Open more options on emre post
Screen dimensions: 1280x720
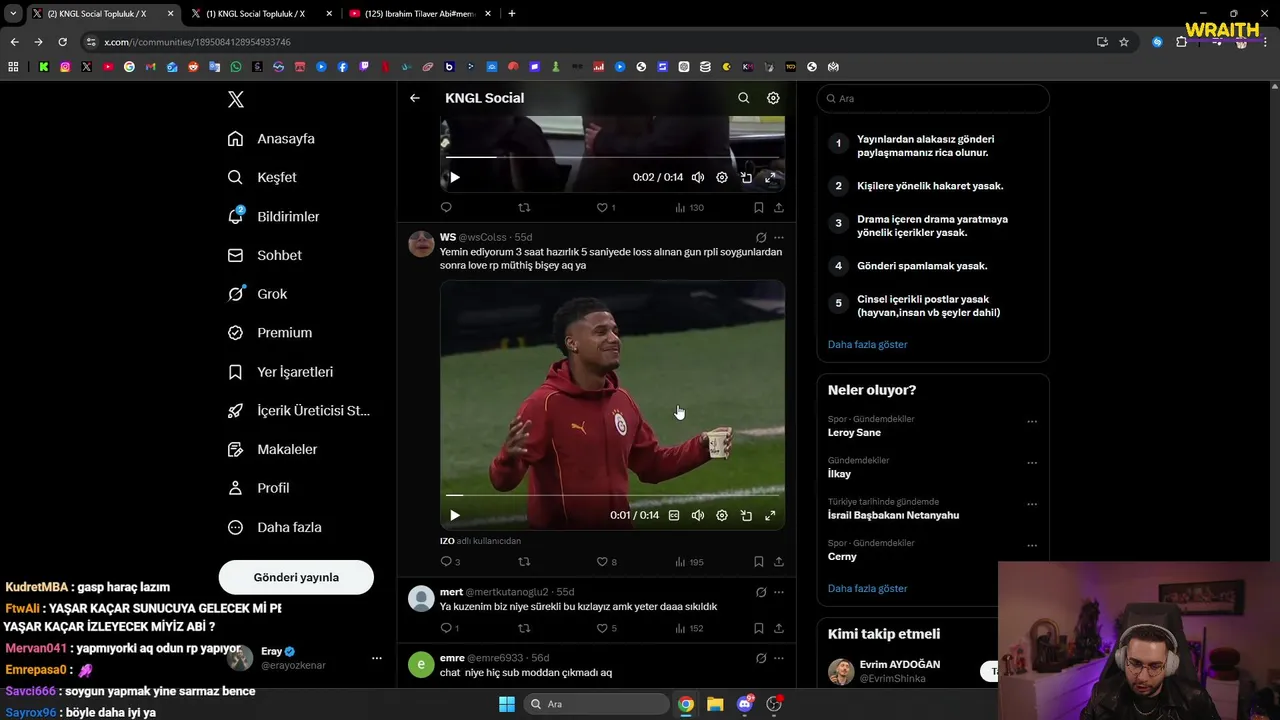(x=779, y=658)
